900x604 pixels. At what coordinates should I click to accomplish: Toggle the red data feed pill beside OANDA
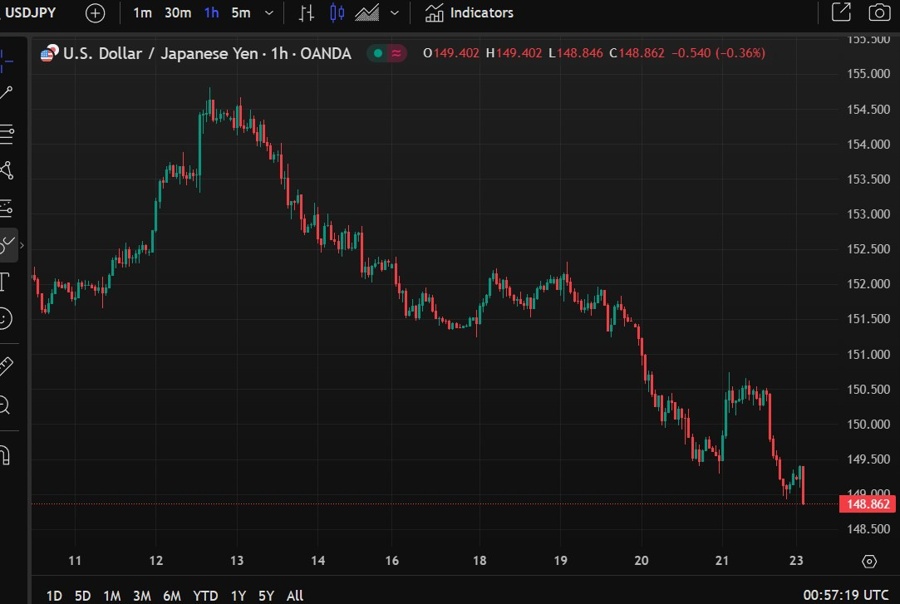click(x=395, y=53)
